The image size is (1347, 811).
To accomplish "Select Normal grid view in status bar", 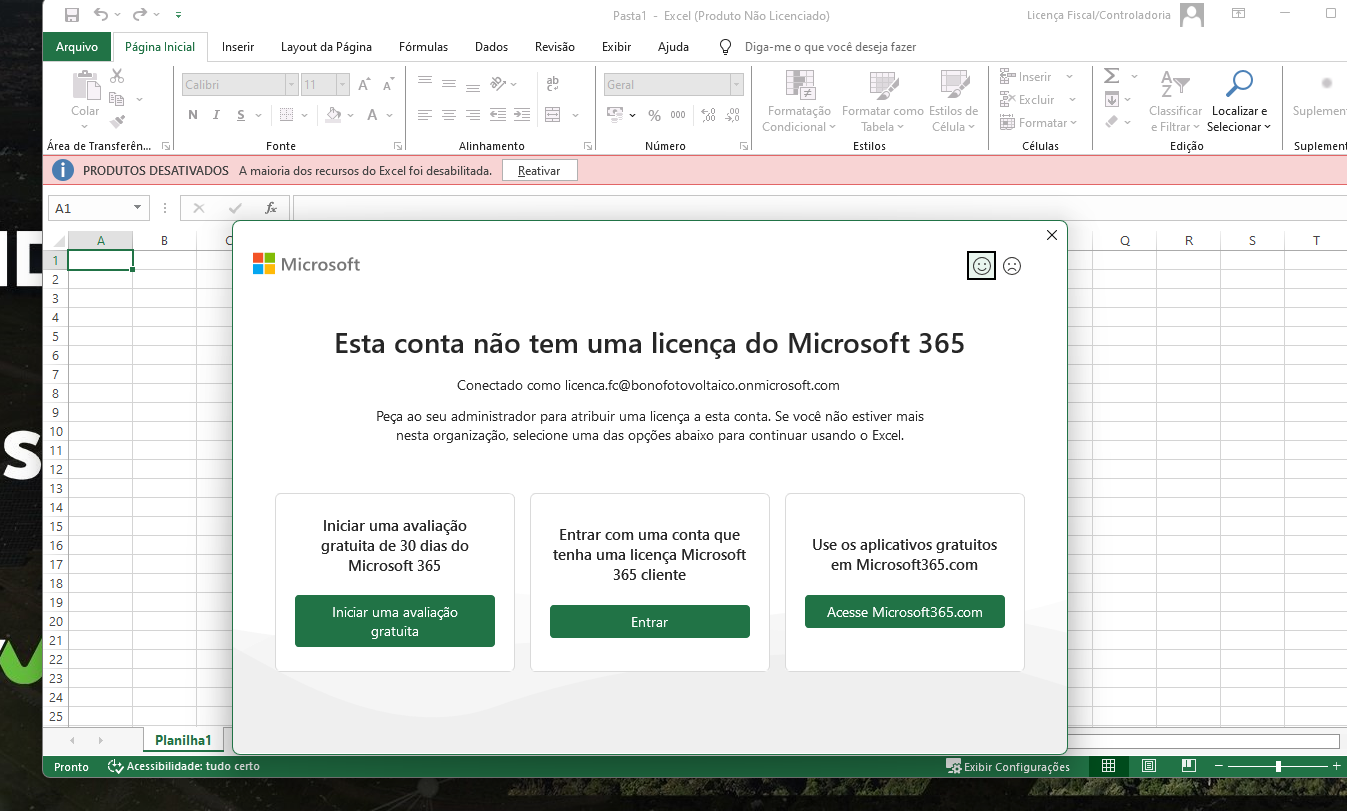I will point(1108,766).
